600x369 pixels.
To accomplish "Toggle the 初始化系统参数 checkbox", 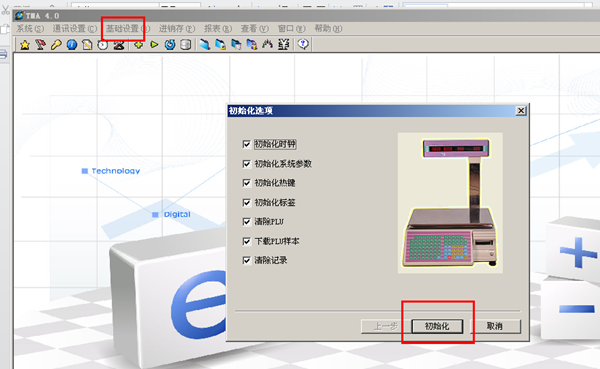I will coord(247,164).
